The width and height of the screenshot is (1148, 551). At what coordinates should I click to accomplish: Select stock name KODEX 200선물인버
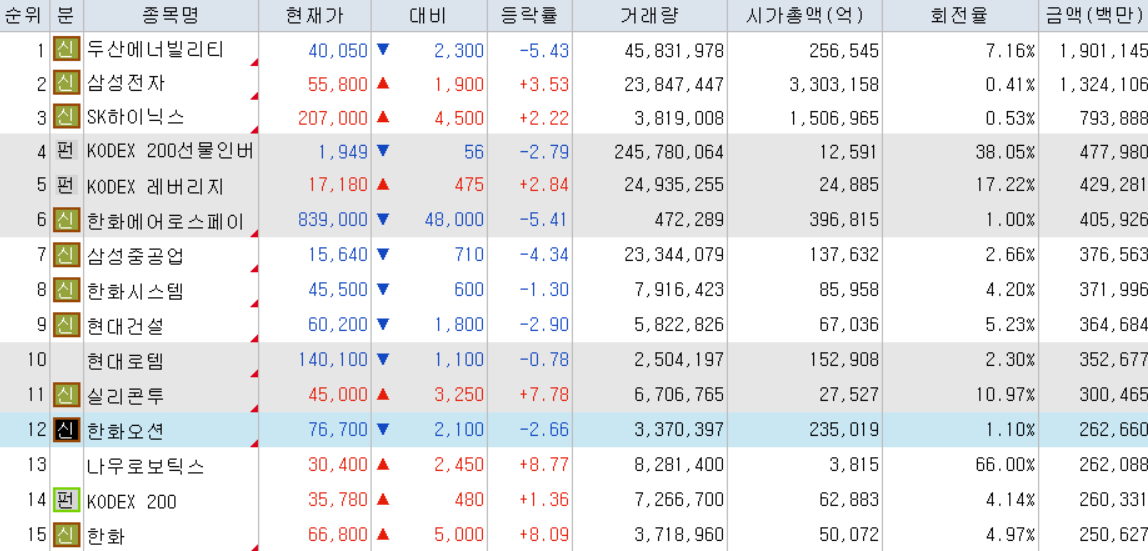click(171, 152)
